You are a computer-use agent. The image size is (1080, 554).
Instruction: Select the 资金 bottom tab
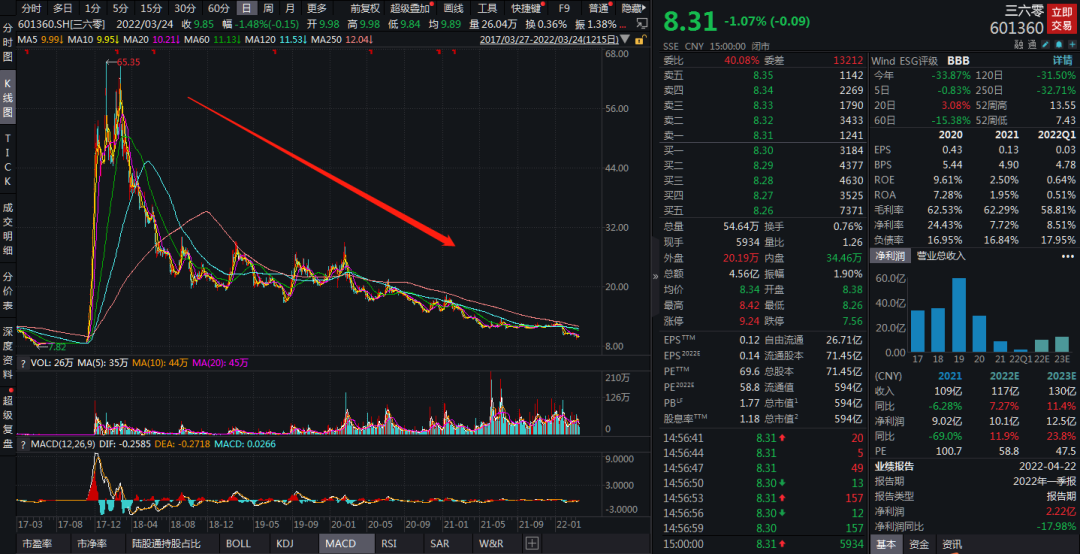[x=919, y=544]
